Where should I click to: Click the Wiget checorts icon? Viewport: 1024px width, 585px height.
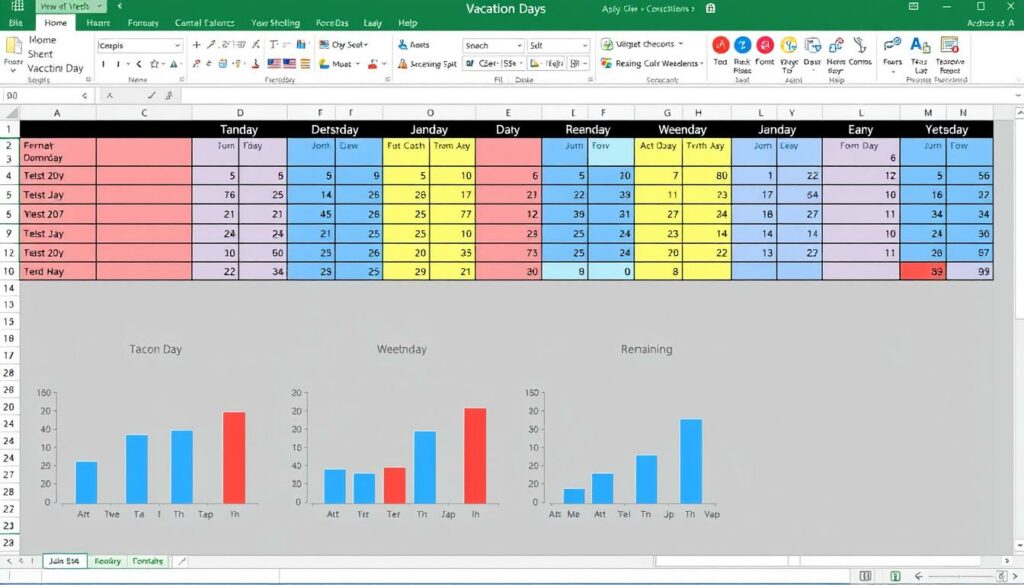[x=607, y=44]
